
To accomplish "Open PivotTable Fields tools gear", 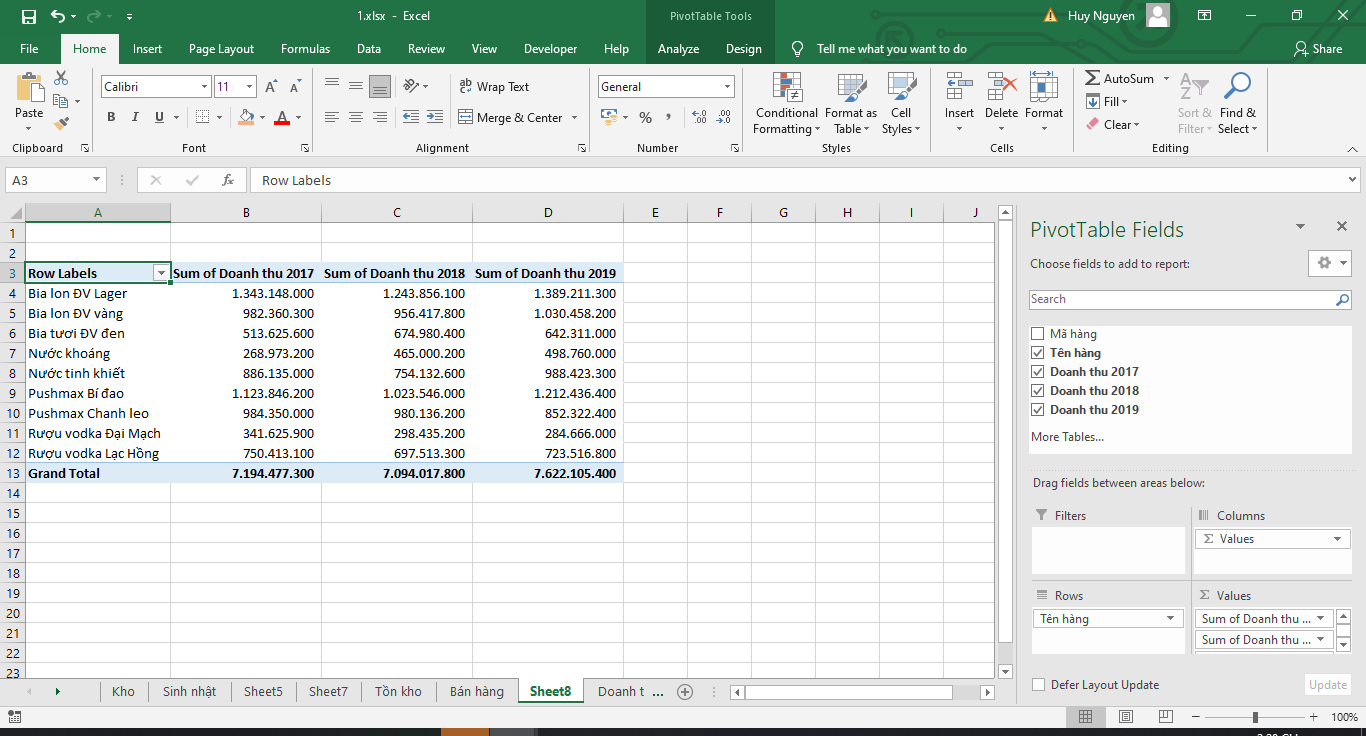I will tap(1330, 262).
